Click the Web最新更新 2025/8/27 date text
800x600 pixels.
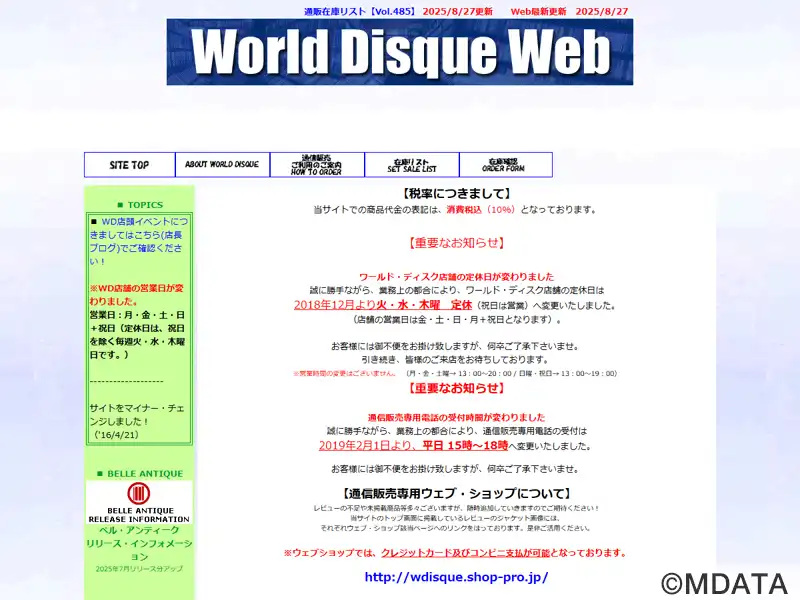569,11
